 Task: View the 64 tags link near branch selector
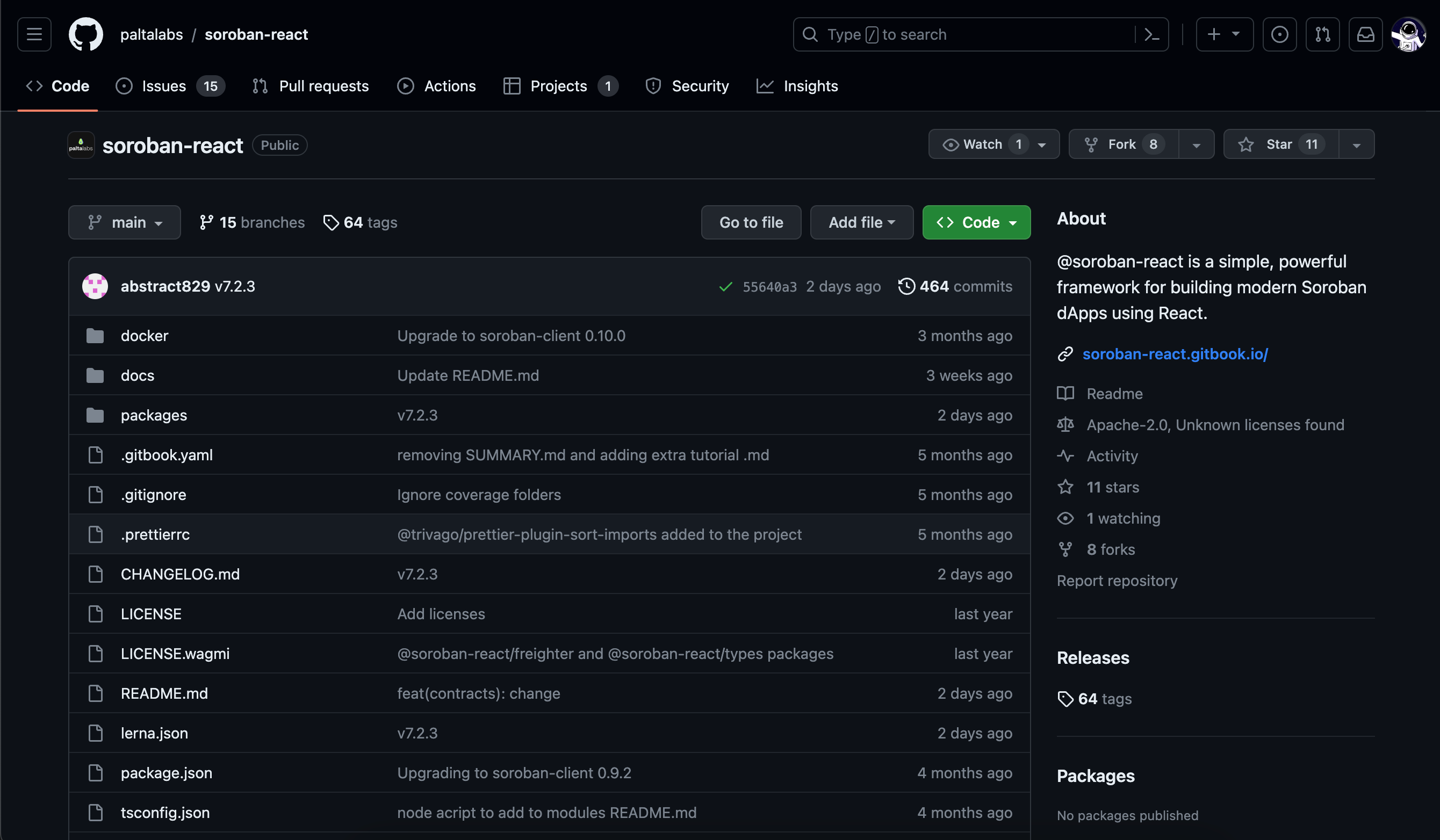(360, 222)
